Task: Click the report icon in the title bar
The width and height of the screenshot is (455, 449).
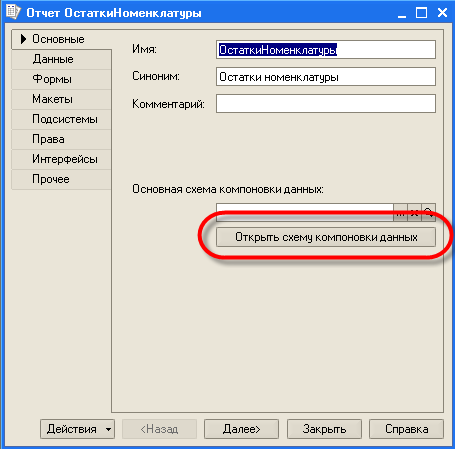Action: 13,12
